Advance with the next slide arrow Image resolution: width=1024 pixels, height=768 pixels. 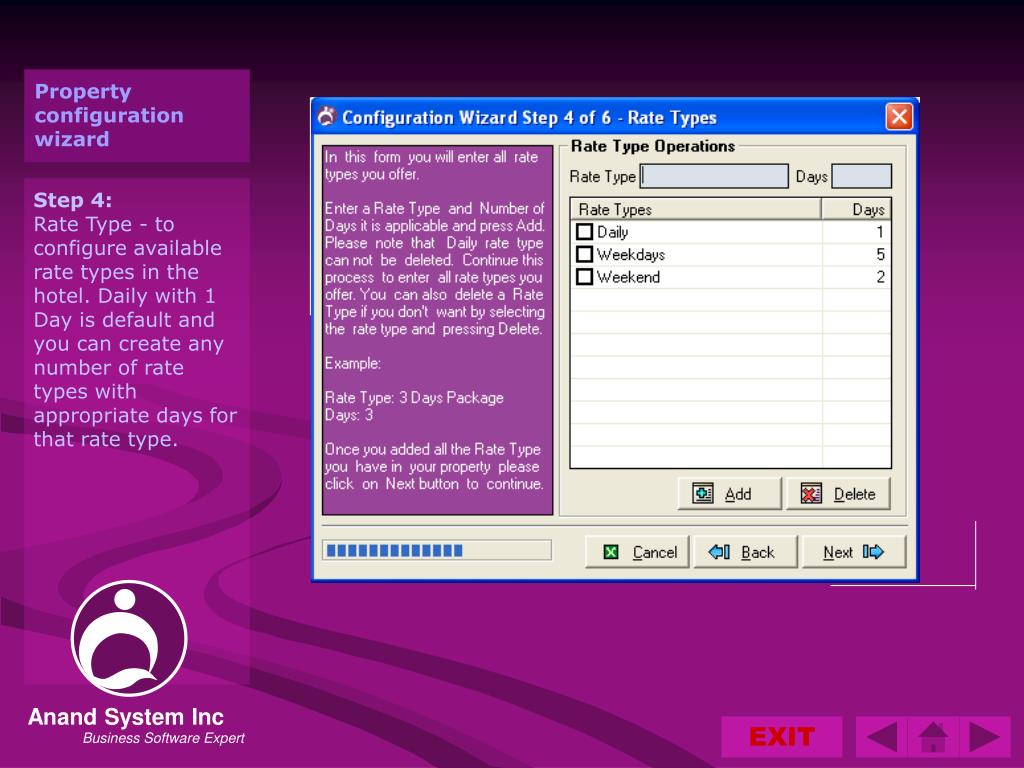985,737
